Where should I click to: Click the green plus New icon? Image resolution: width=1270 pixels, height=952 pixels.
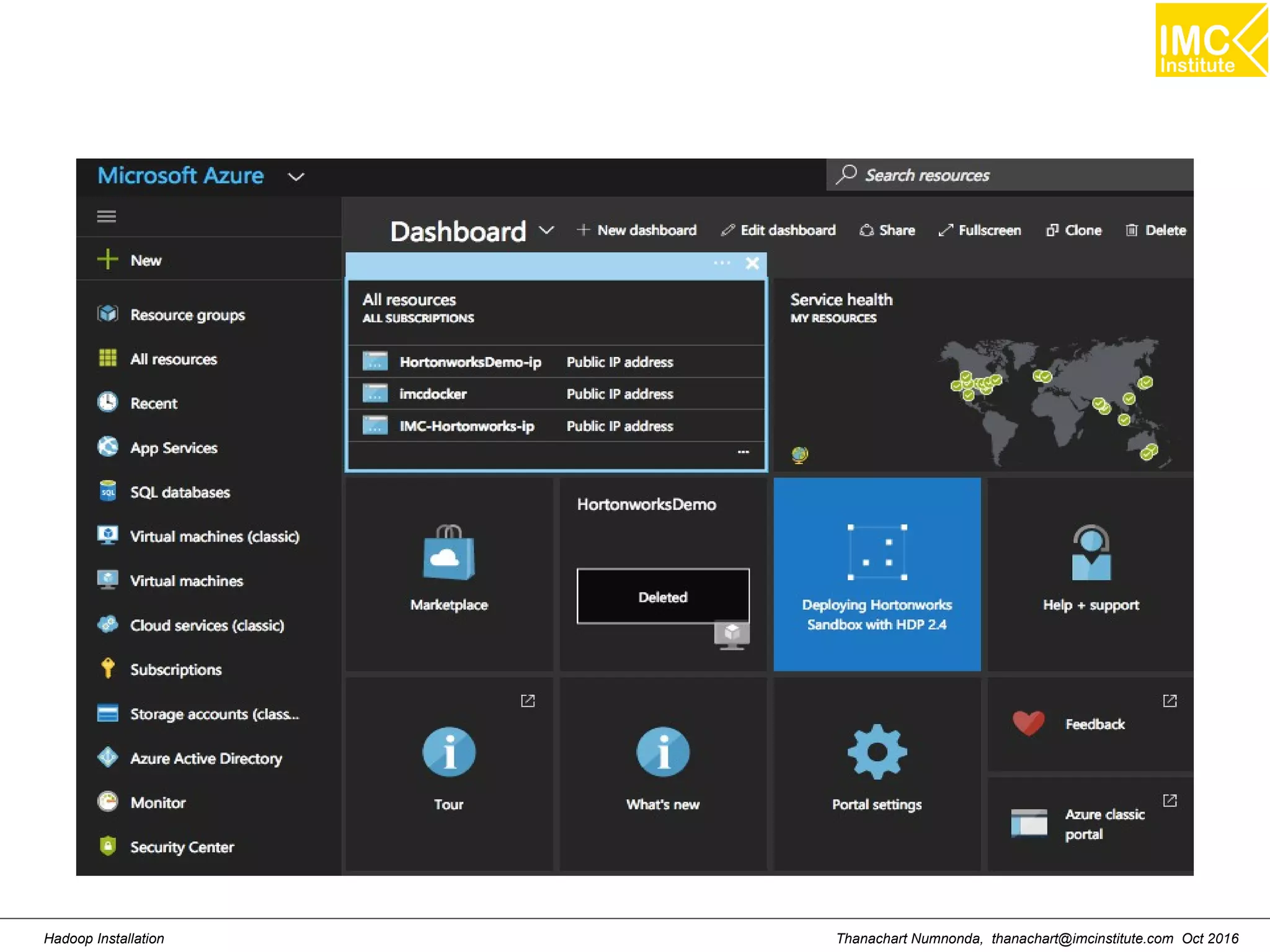click(x=107, y=260)
